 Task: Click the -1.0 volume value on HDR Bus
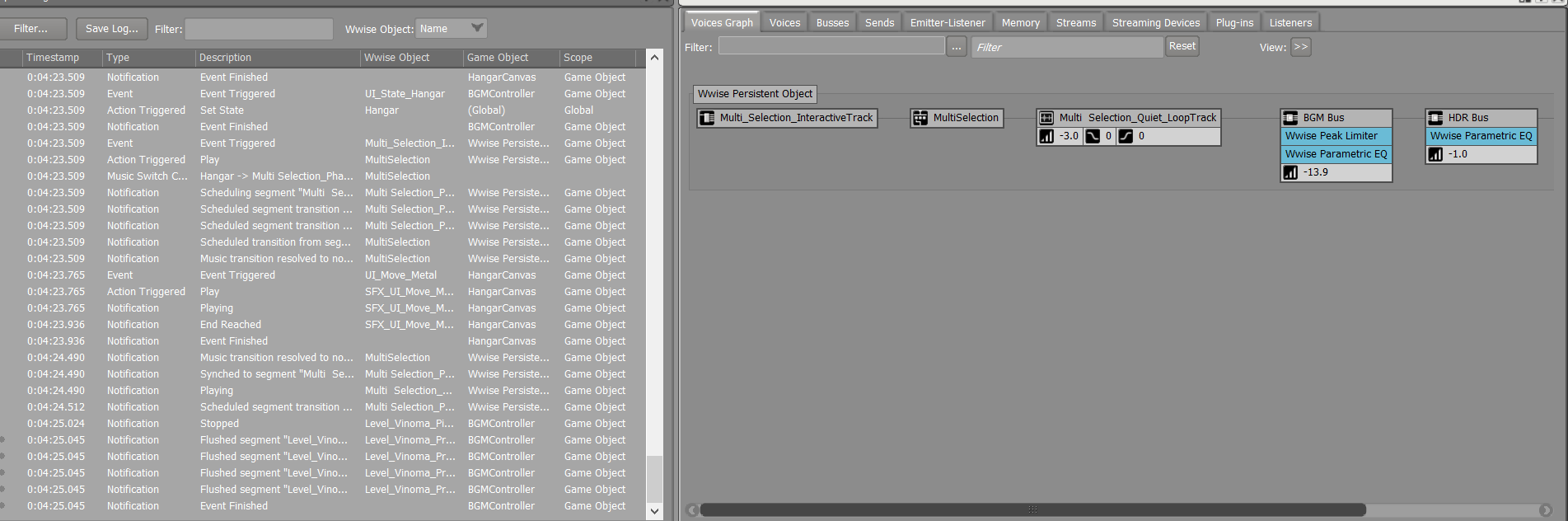coord(1458,154)
